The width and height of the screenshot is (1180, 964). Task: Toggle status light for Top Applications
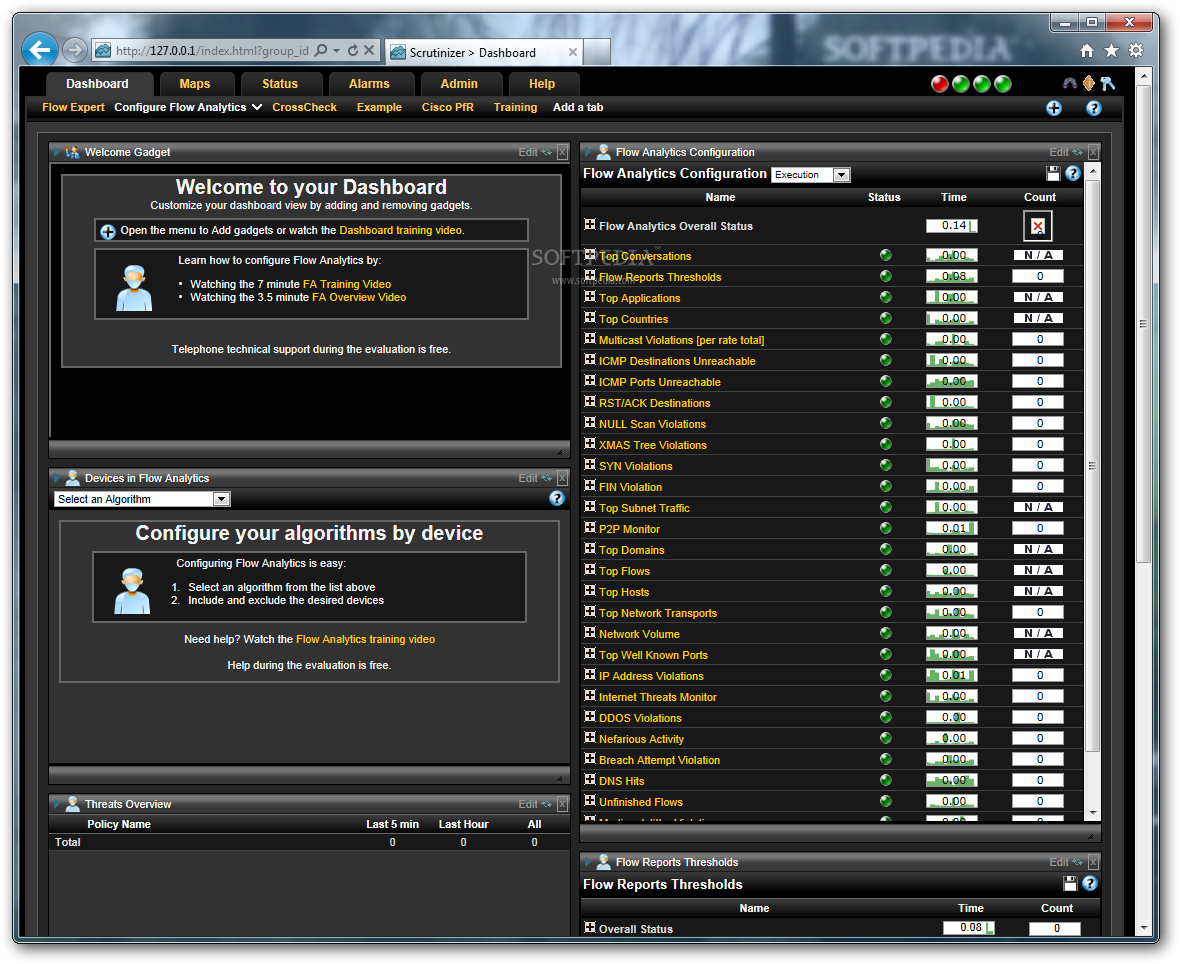tap(886, 297)
